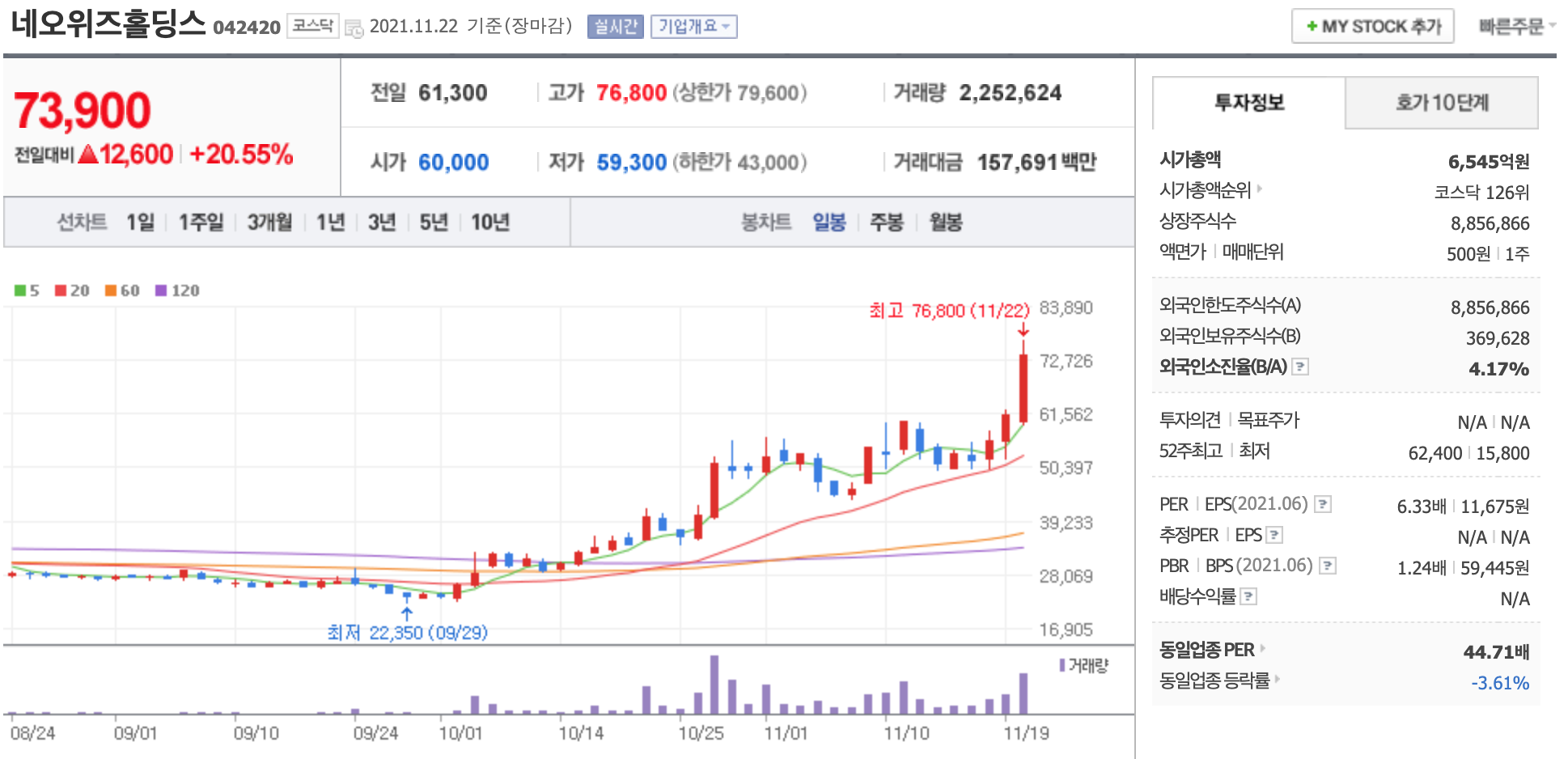Screen dimensions: 1568x759
Task: Select the 3개월 line chart period
Action: click(269, 222)
